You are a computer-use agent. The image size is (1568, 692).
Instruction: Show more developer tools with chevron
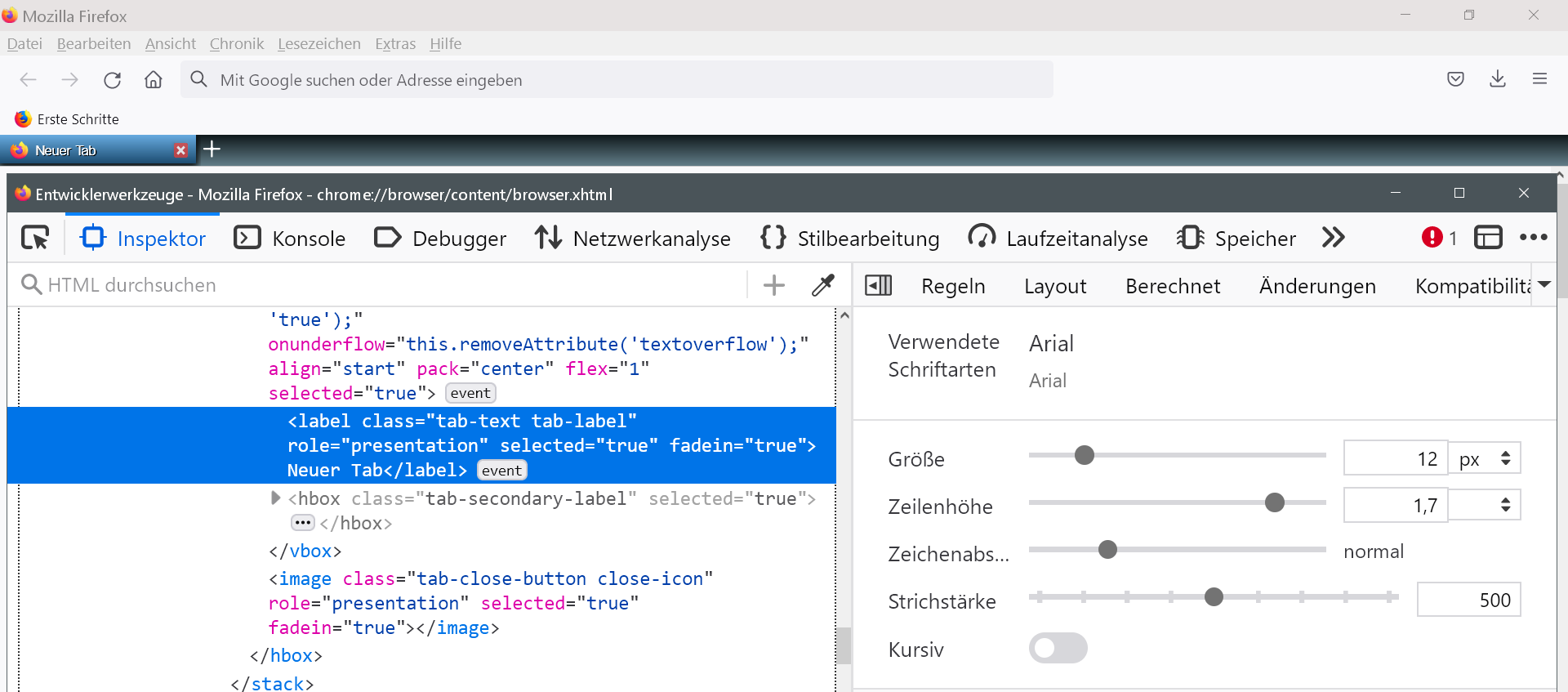click(1333, 238)
